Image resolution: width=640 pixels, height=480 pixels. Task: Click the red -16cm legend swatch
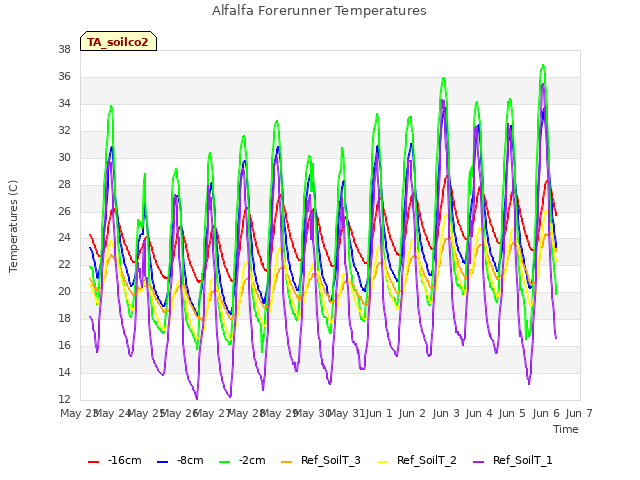point(93,462)
